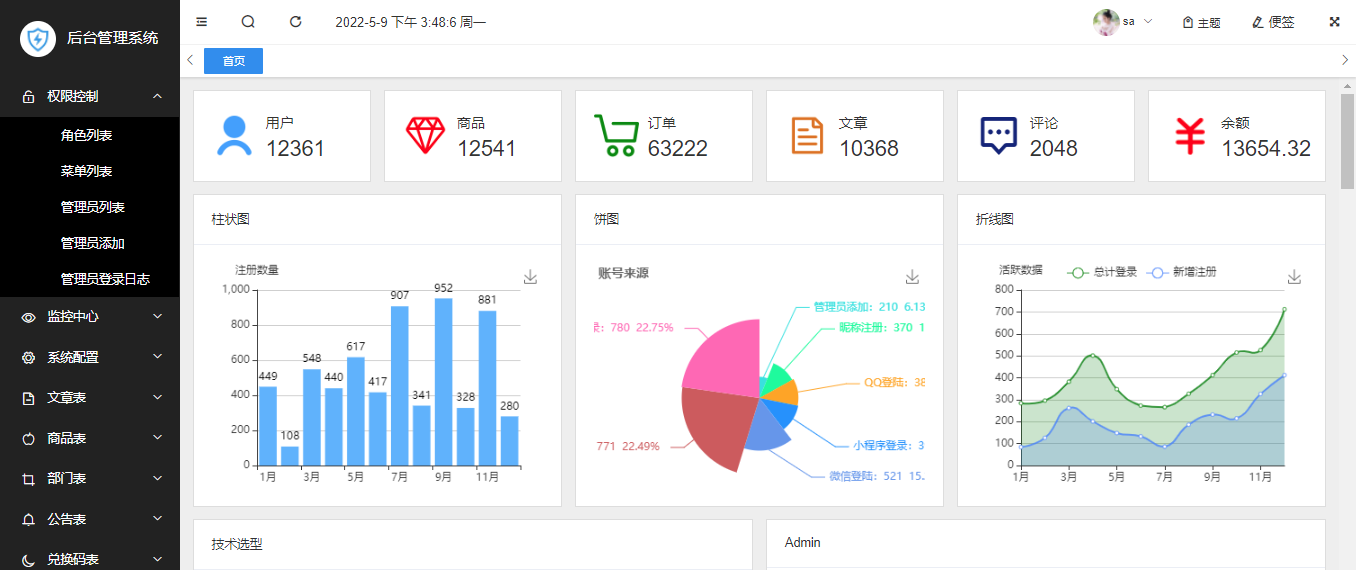
Task: Expand the 系统配置 menu chevron
Action: [157, 357]
